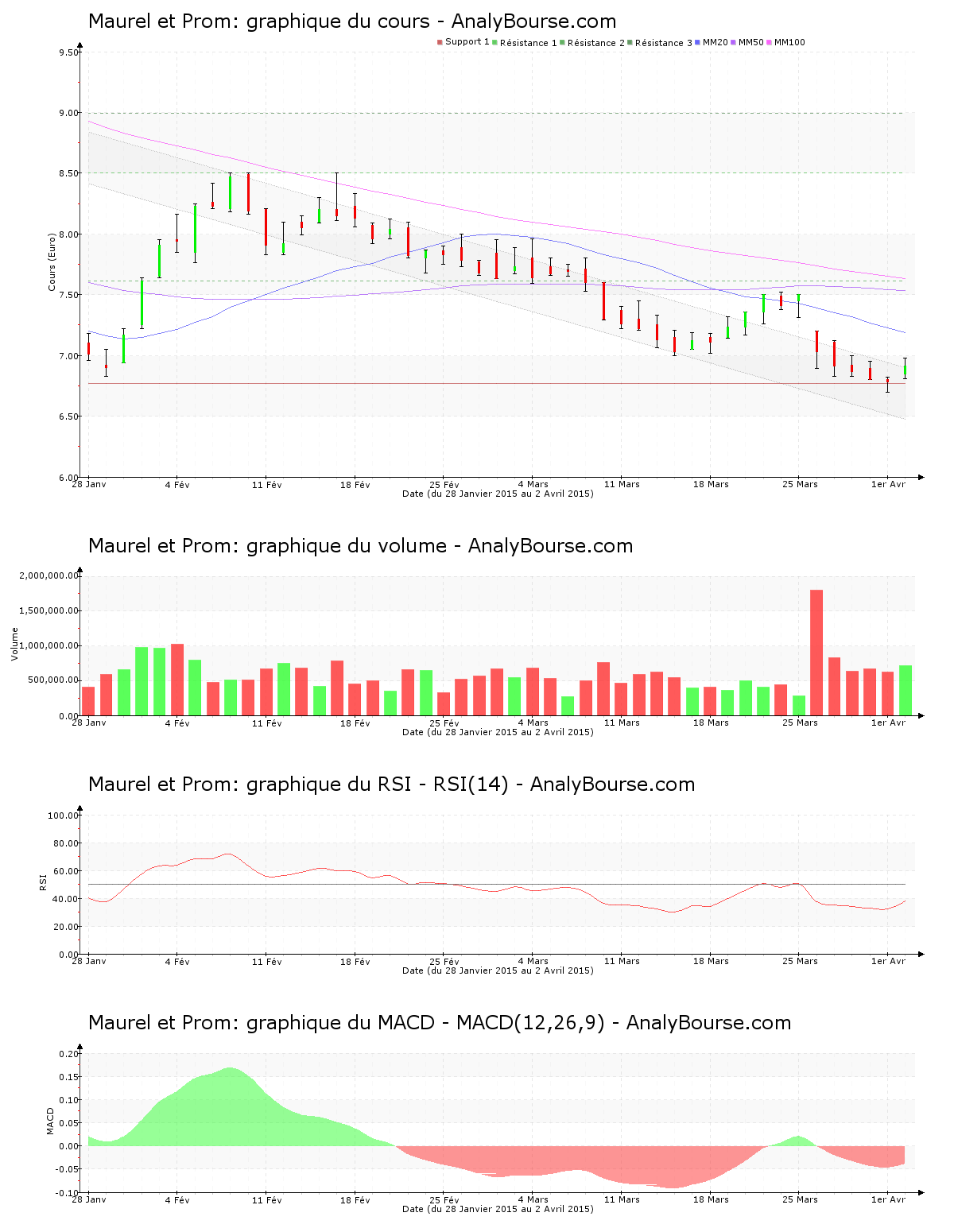The height and width of the screenshot is (1232, 954).
Task: Click the date range caption under price chart
Action: point(498,494)
